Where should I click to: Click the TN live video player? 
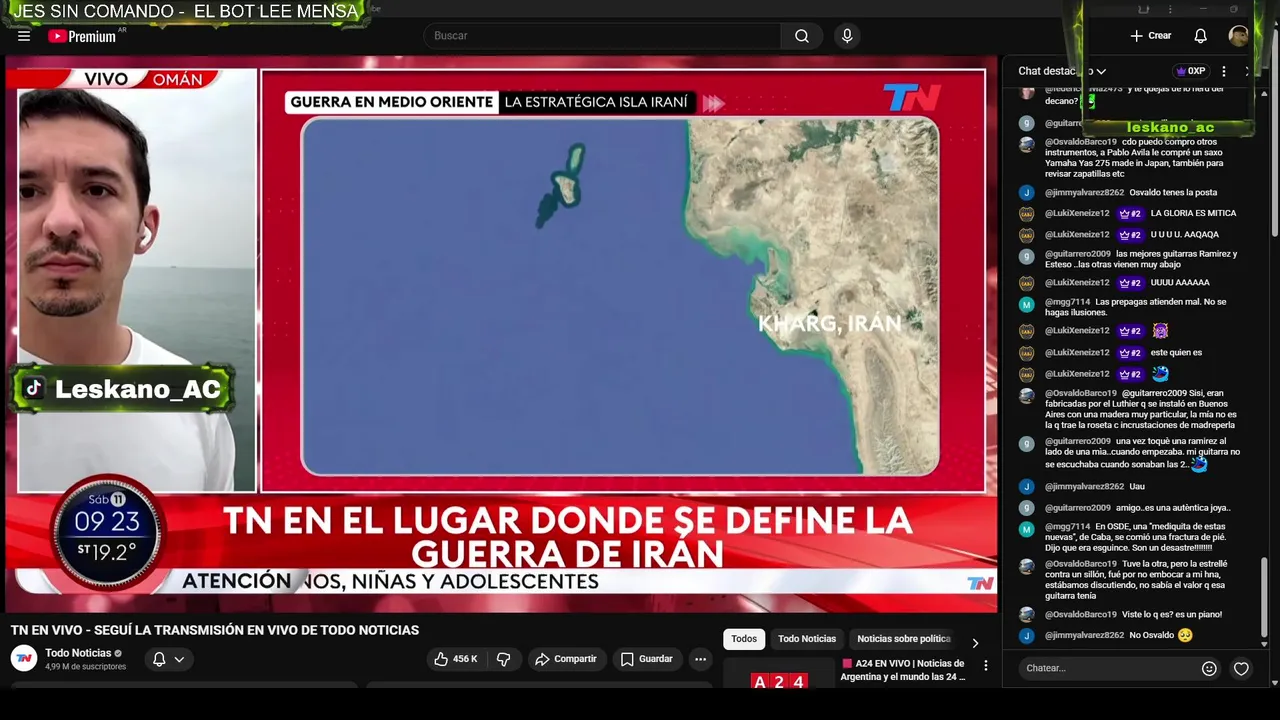click(x=501, y=335)
